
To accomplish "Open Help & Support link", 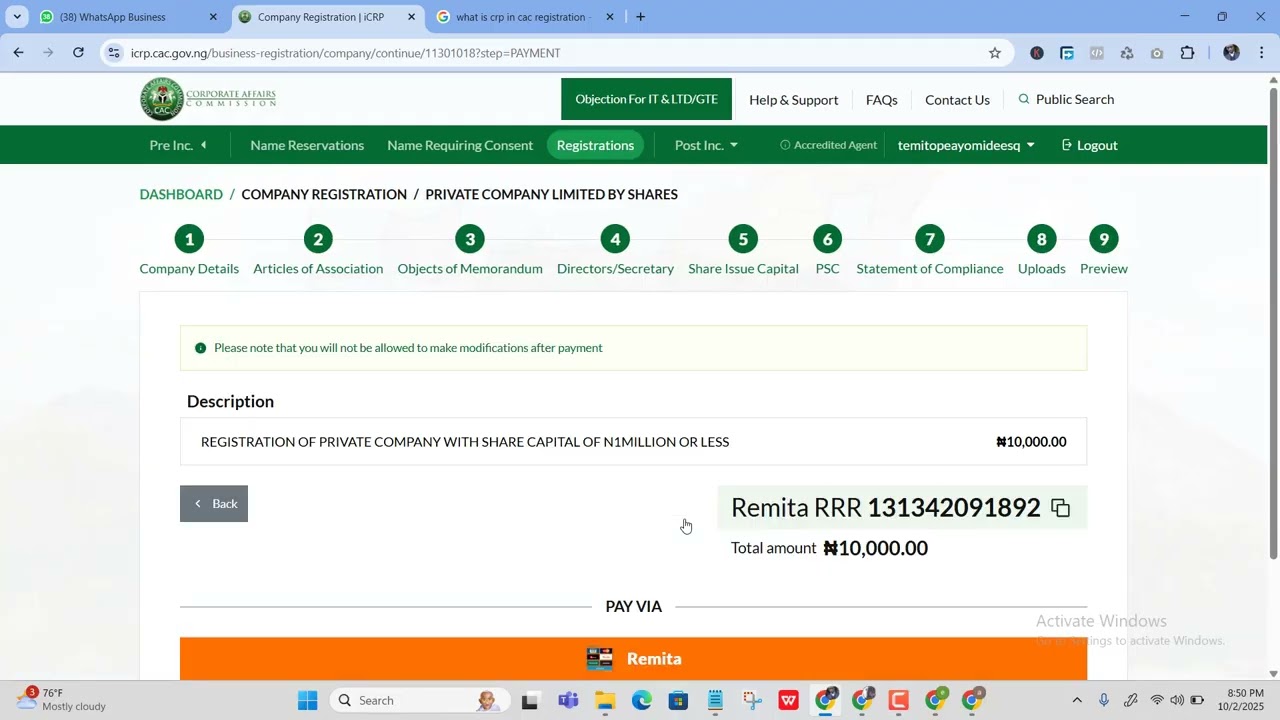I will coord(793,100).
